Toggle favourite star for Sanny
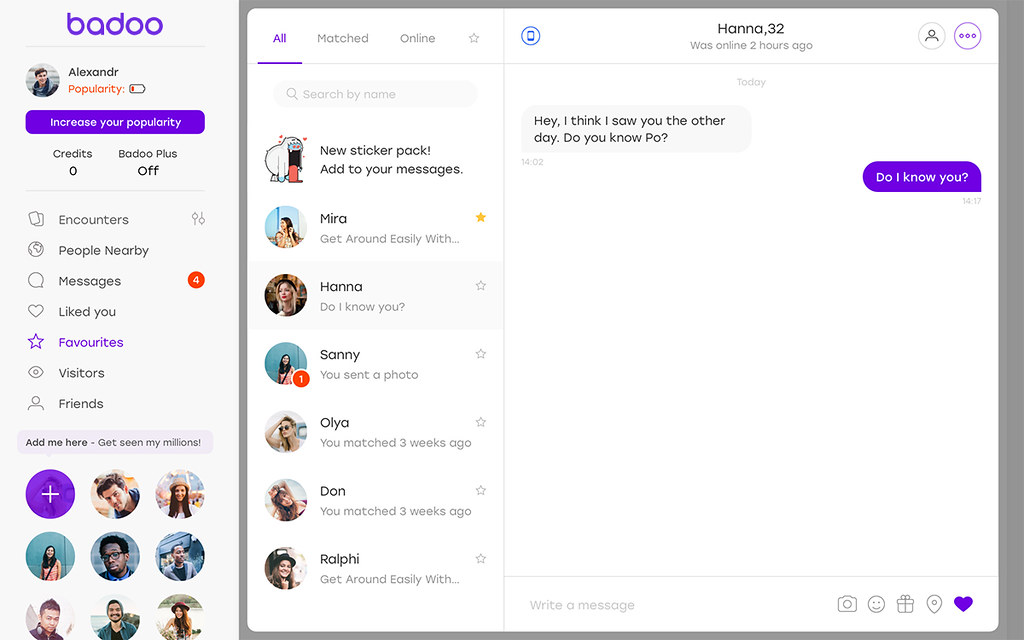The width and height of the screenshot is (1024, 640). (481, 354)
